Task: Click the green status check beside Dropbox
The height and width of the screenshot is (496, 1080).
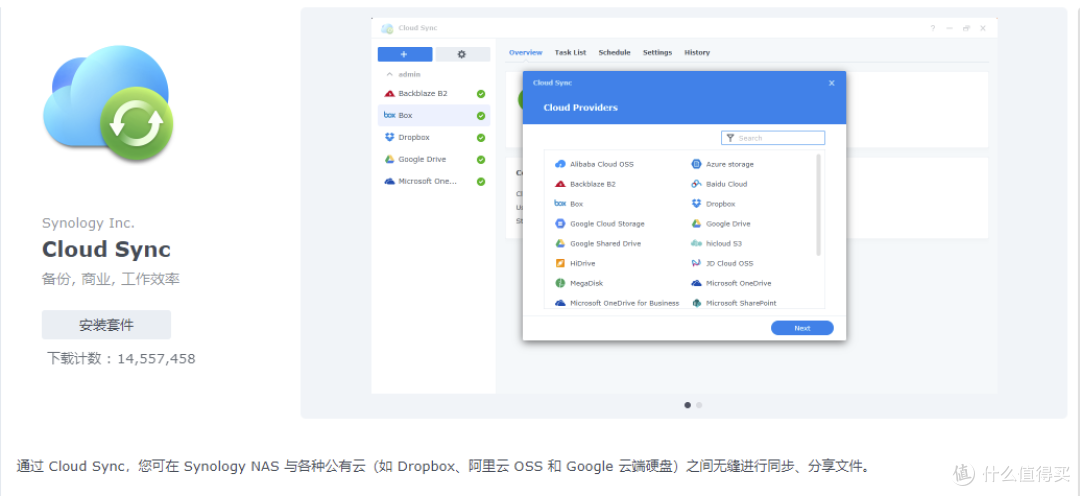Action: point(481,138)
